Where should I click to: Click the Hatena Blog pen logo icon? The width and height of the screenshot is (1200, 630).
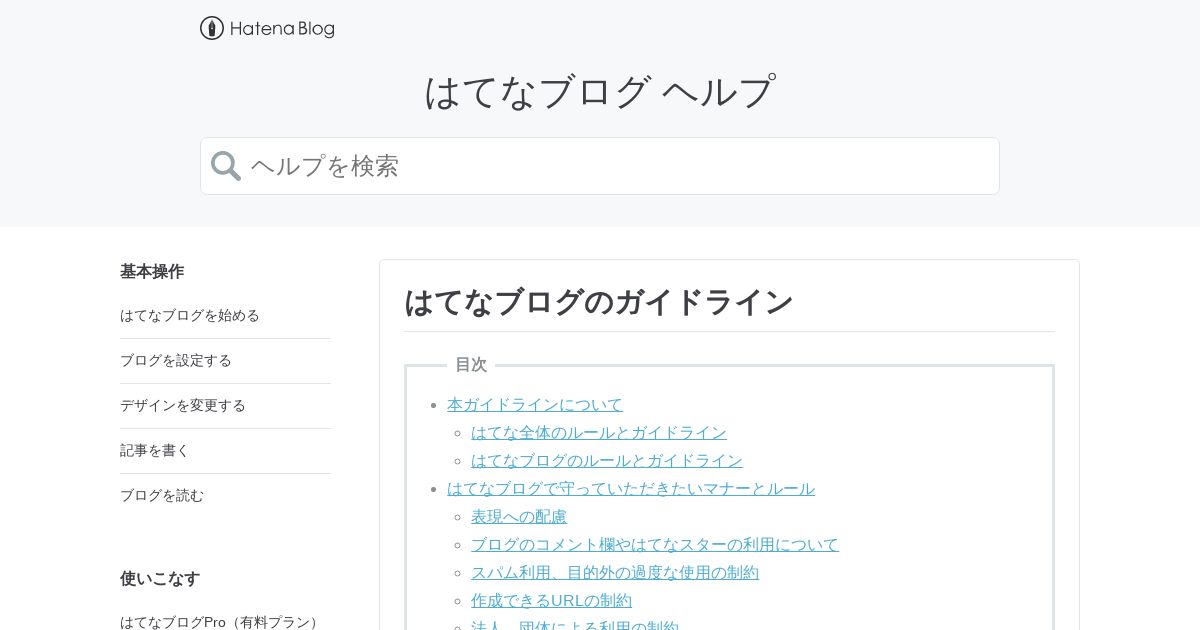(211, 28)
